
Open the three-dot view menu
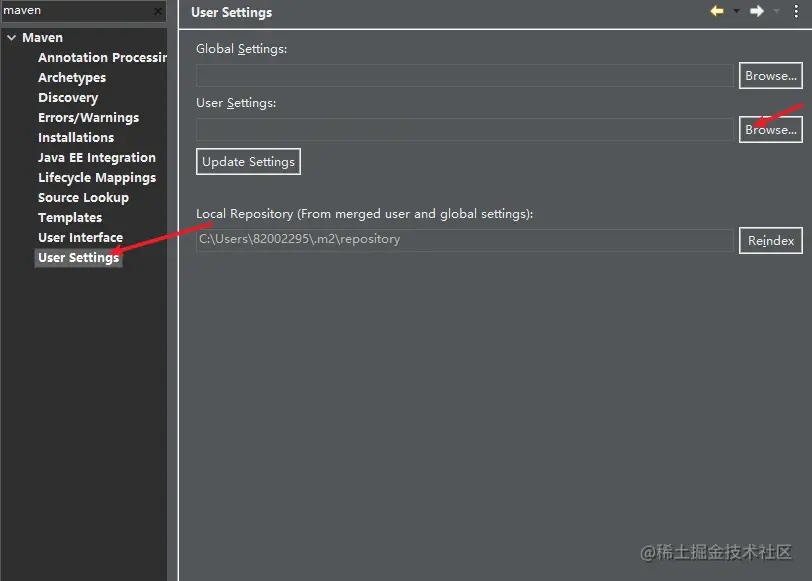[796, 11]
